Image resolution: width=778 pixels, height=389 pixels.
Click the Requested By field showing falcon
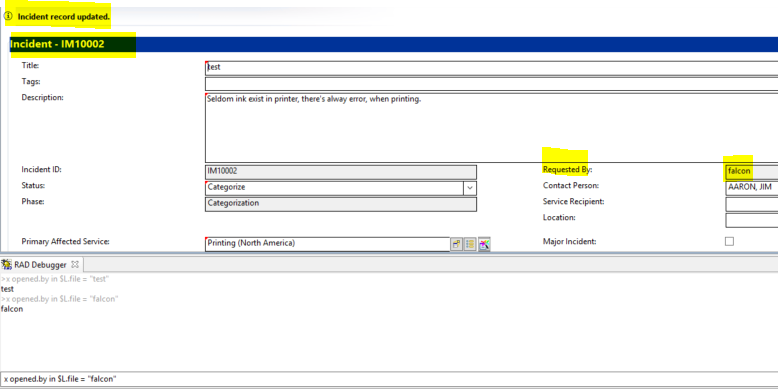point(752,172)
